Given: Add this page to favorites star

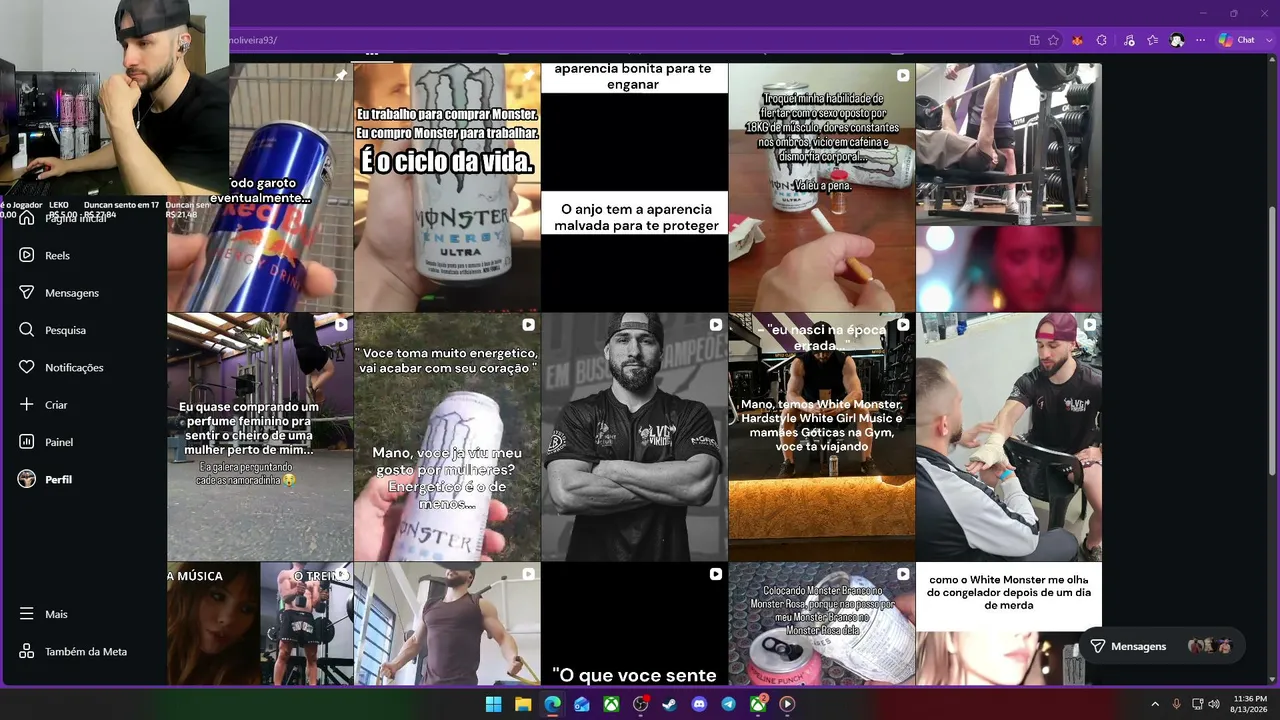Looking at the screenshot, I should [x=1054, y=40].
